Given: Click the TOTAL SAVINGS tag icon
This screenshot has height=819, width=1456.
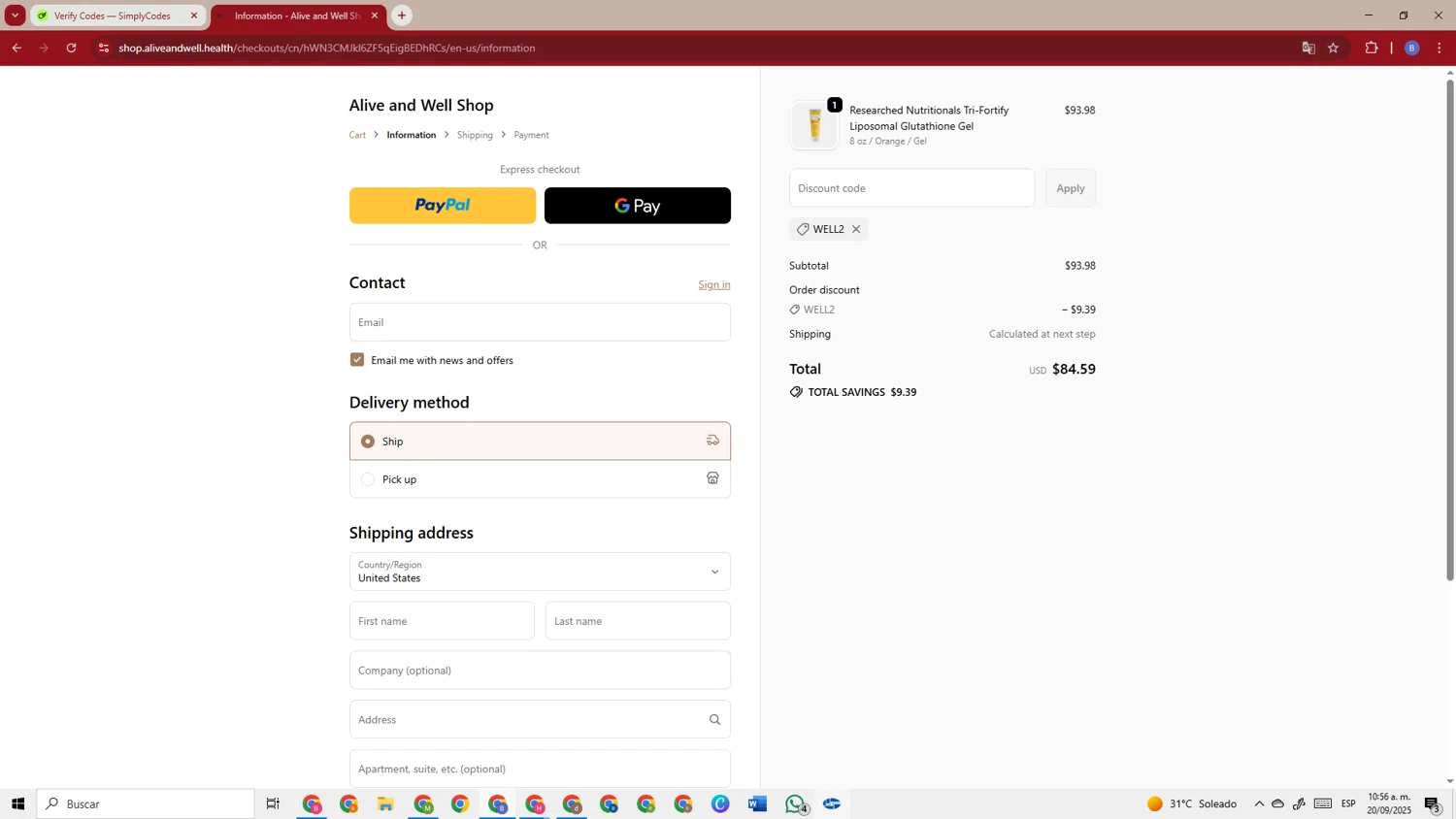Looking at the screenshot, I should coord(796,392).
